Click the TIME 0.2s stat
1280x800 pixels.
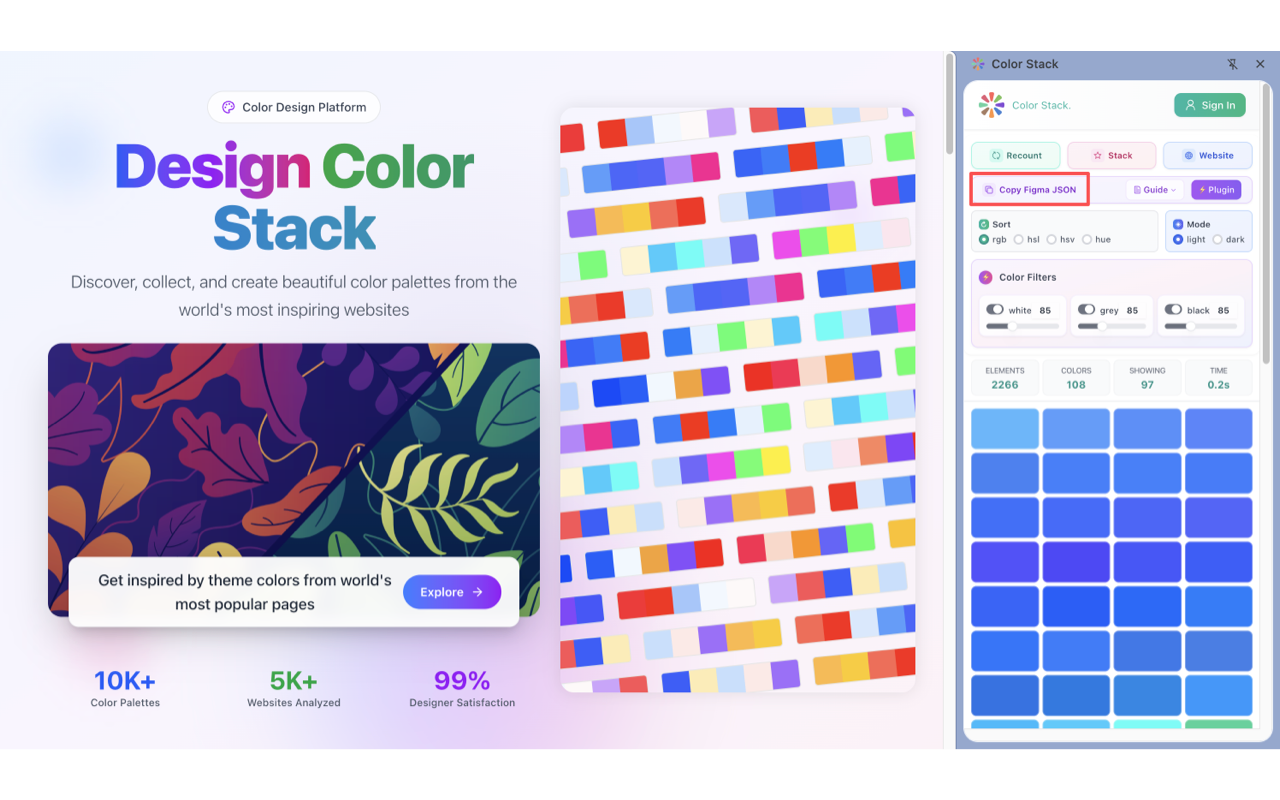tap(1218, 377)
